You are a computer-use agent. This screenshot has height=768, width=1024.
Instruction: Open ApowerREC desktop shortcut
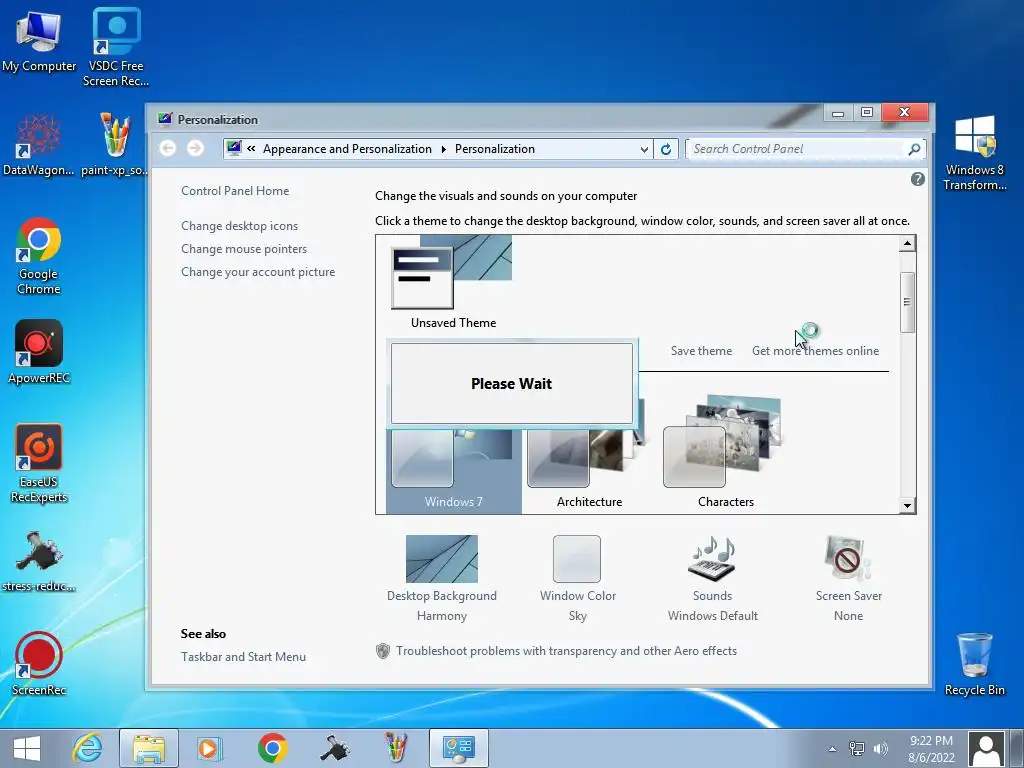click(39, 353)
